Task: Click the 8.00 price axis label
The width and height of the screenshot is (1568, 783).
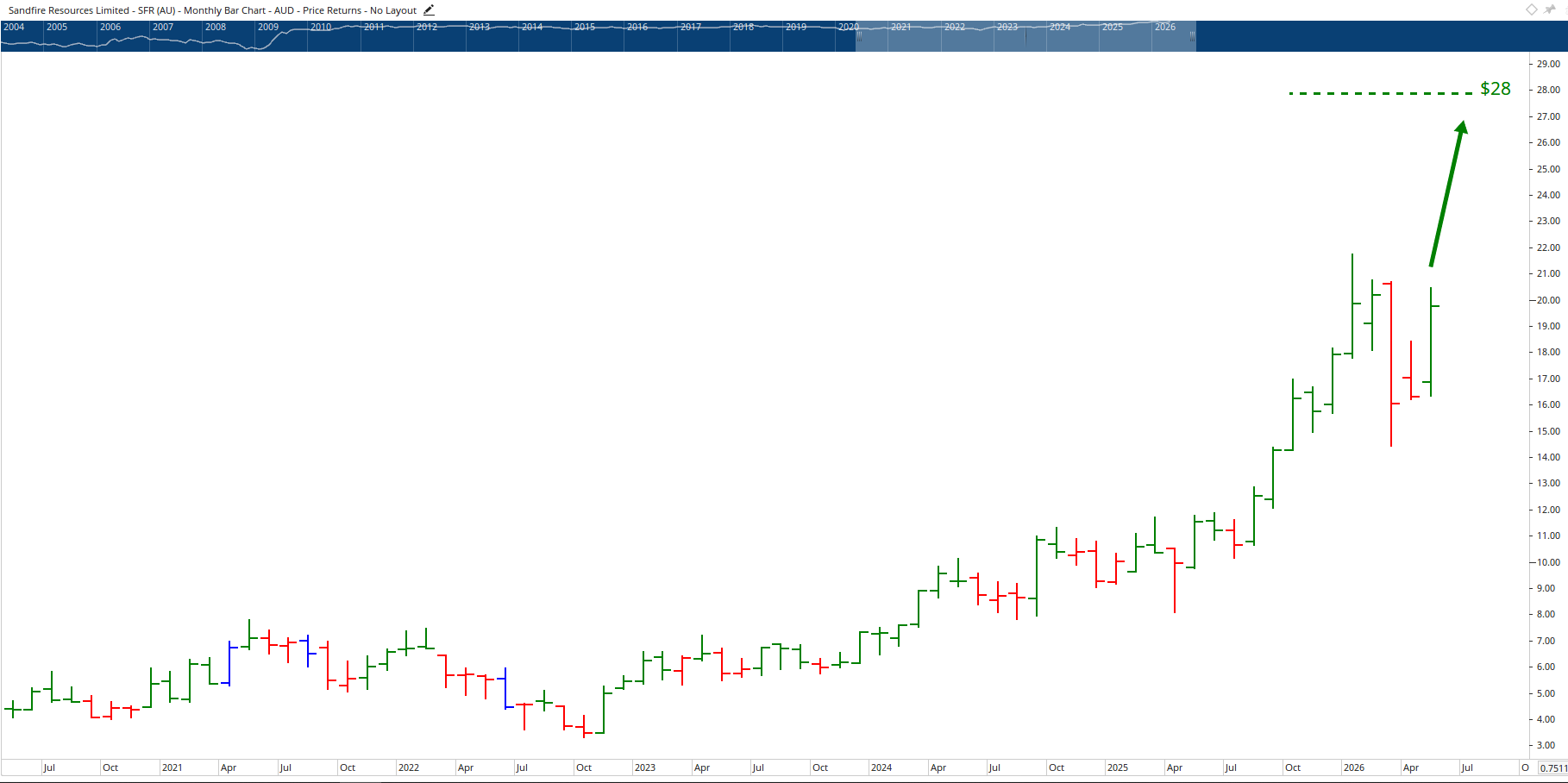Action: click(x=1546, y=614)
